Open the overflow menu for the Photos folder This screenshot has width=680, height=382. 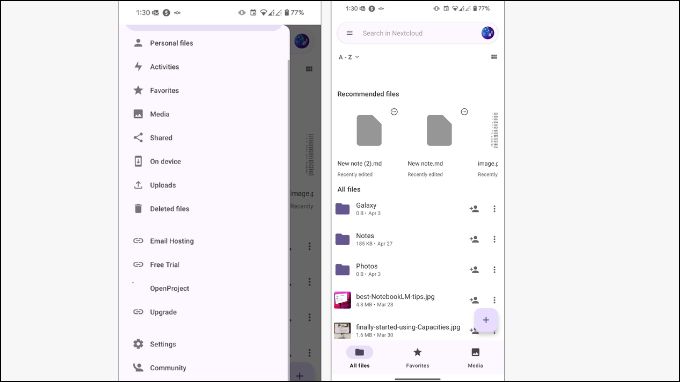tap(494, 270)
